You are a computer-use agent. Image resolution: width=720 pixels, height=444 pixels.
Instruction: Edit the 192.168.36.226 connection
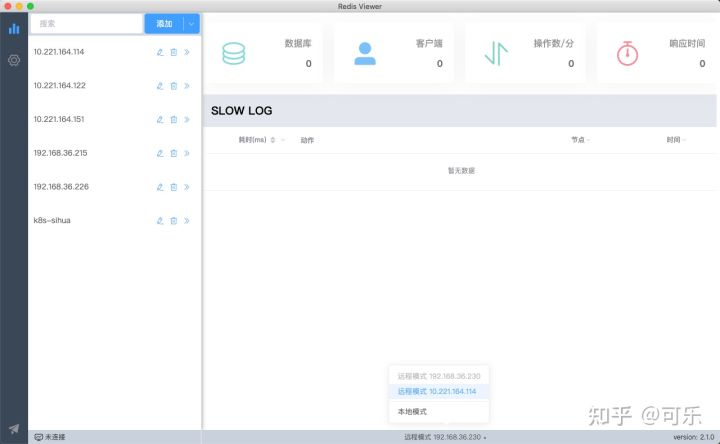(160, 187)
